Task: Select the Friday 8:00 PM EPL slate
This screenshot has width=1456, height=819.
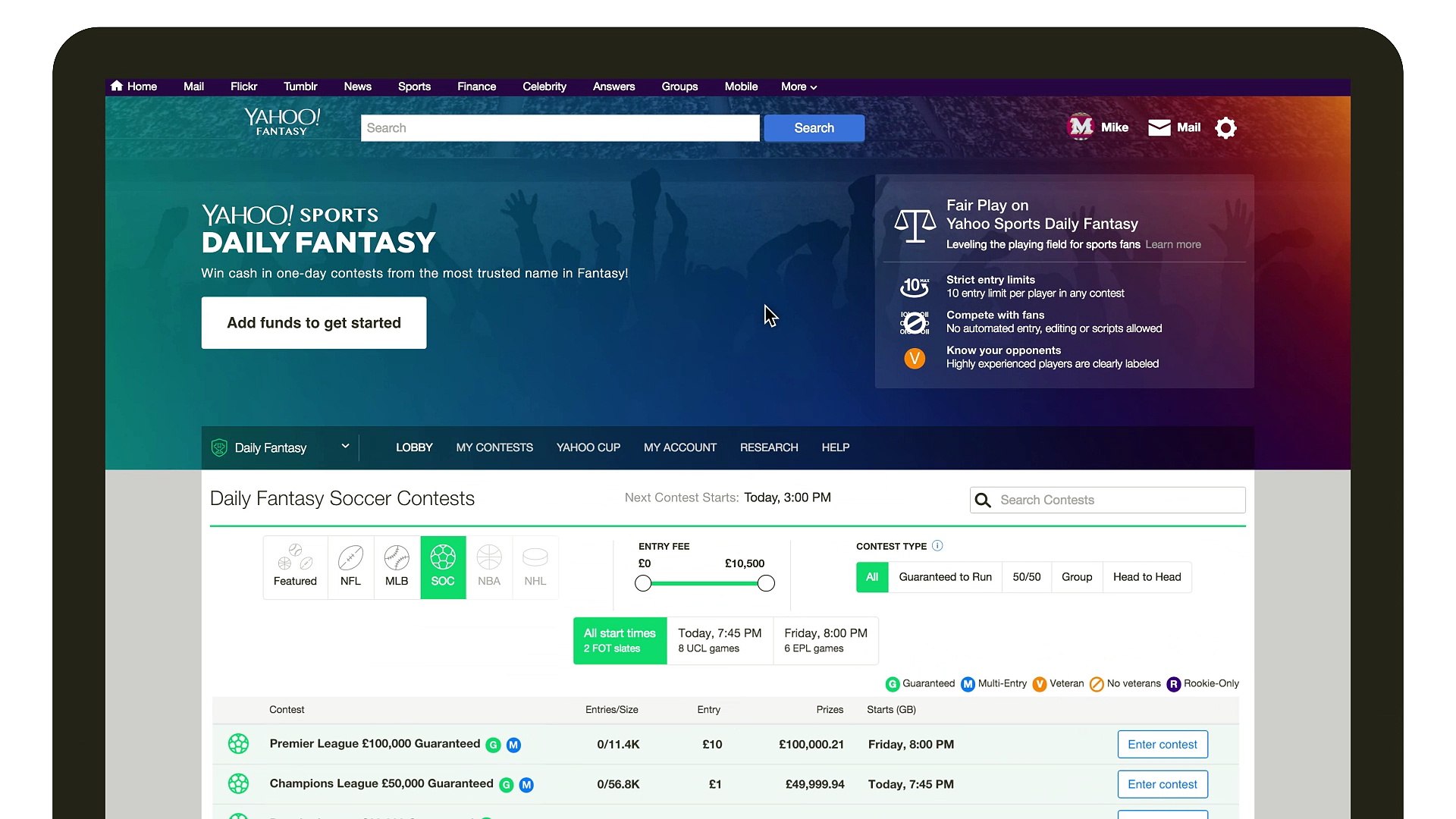Action: tap(825, 640)
